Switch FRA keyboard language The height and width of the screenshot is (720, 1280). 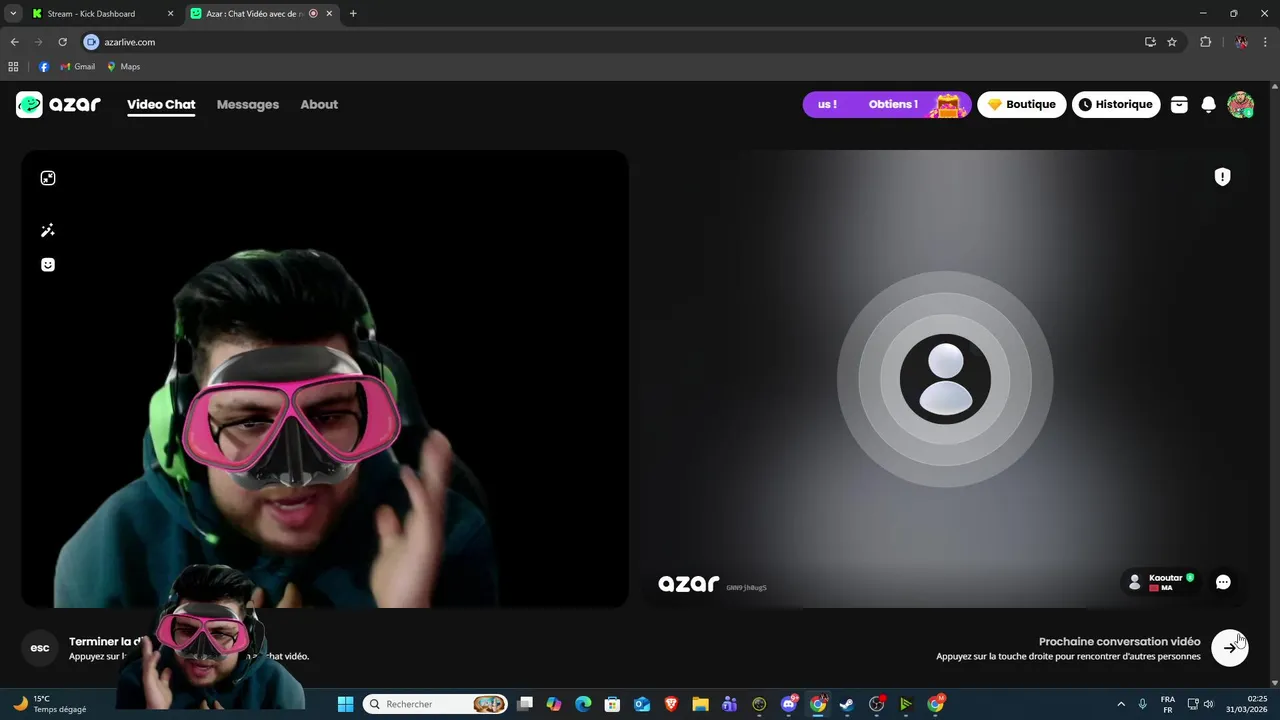1168,704
